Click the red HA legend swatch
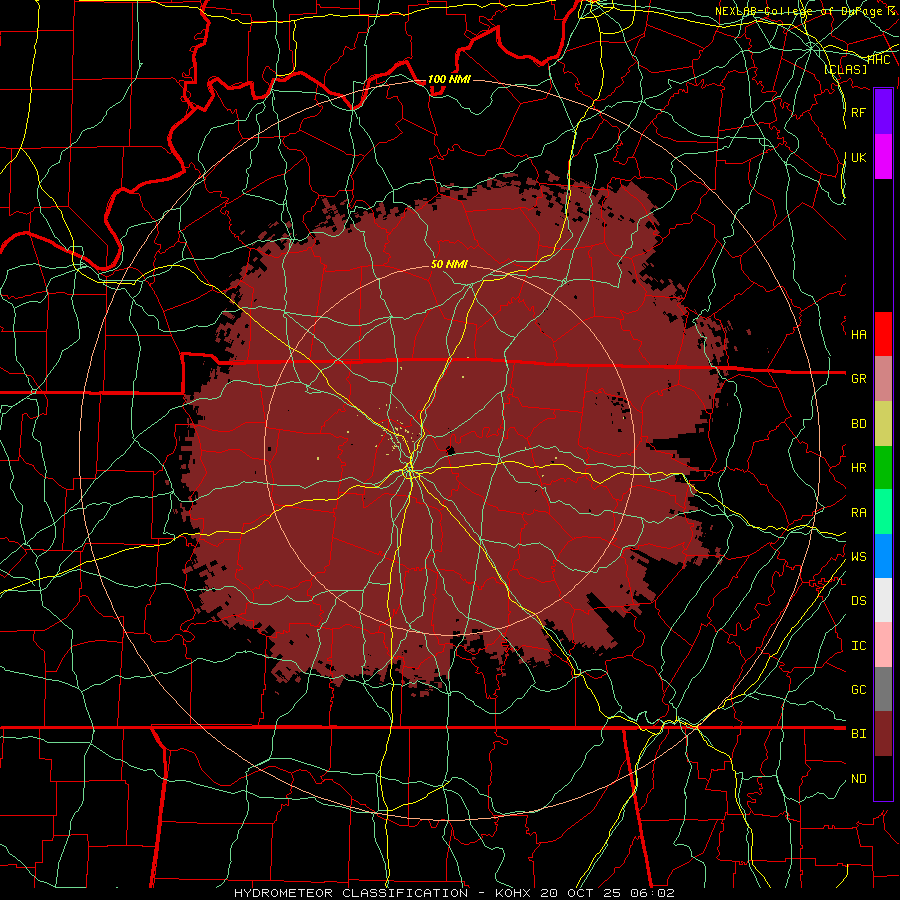This screenshot has width=900, height=900. pyautogui.click(x=883, y=334)
